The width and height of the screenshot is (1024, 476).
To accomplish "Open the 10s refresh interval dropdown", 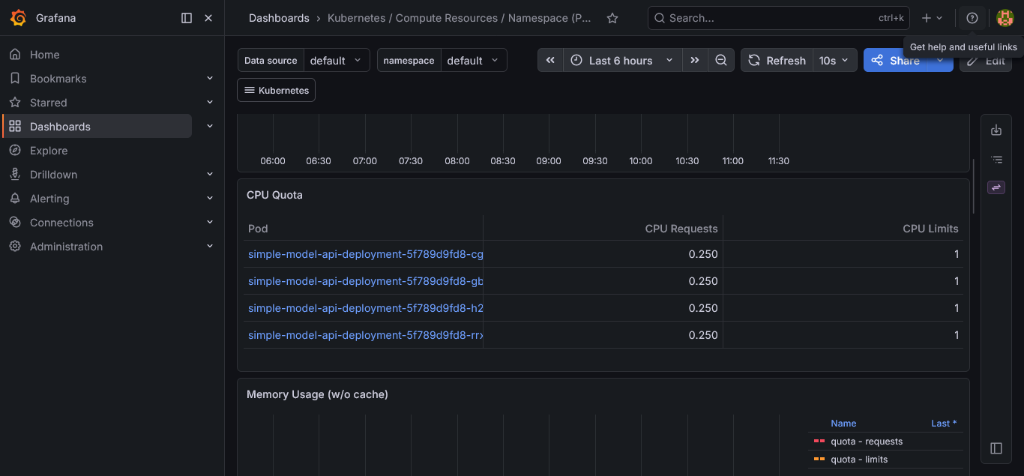I will (x=835, y=61).
